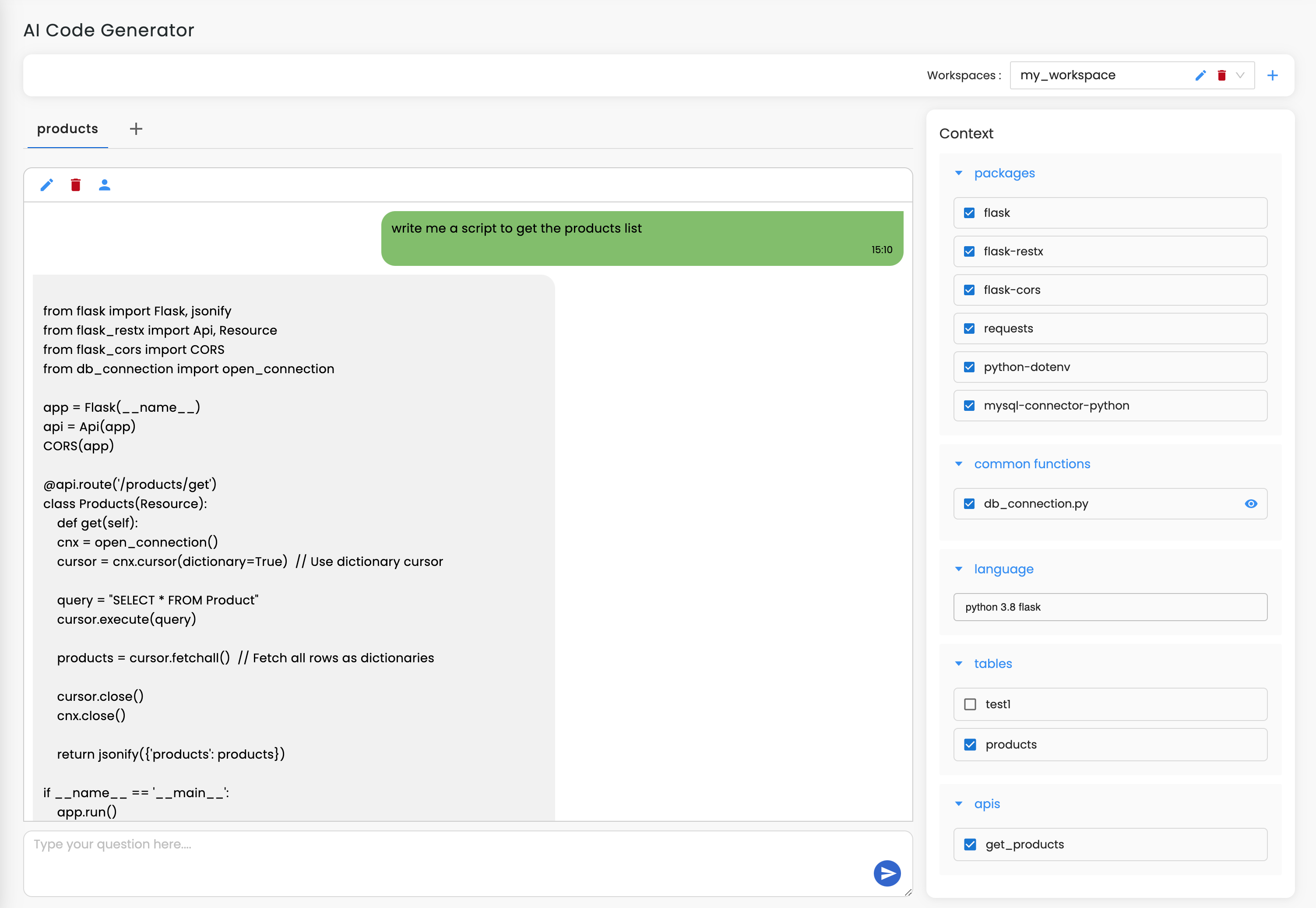Screen dimensions: 1316x908
Task: Open the workspace selector dropdown
Action: (x=1242, y=74)
